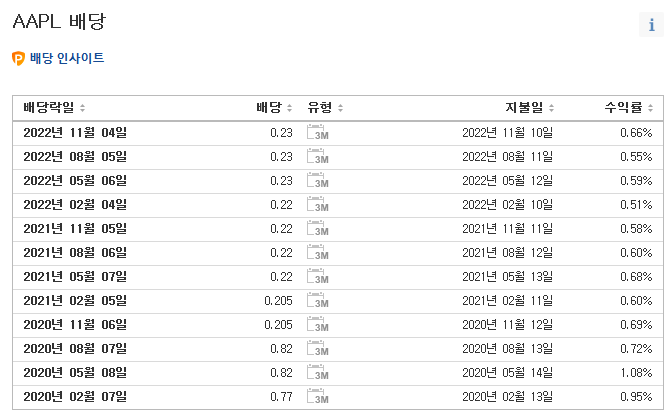Select ex-dividend date 2022년 05월 06일
Image resolution: width=670 pixels, height=414 pixels.
pos(75,181)
